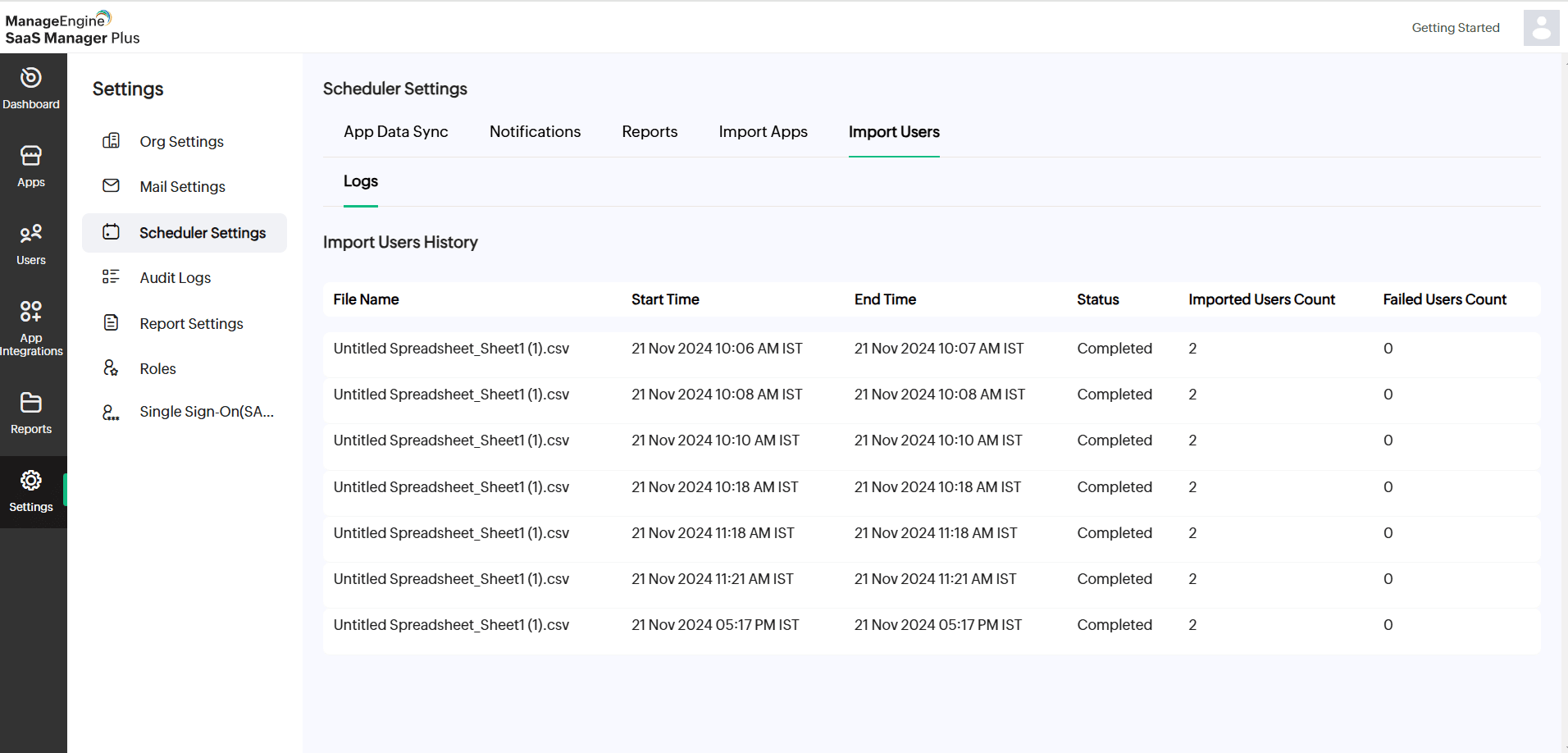Screen dimensions: 1568x753
Task: Open Single Sign-On settings item
Action: [206, 412]
